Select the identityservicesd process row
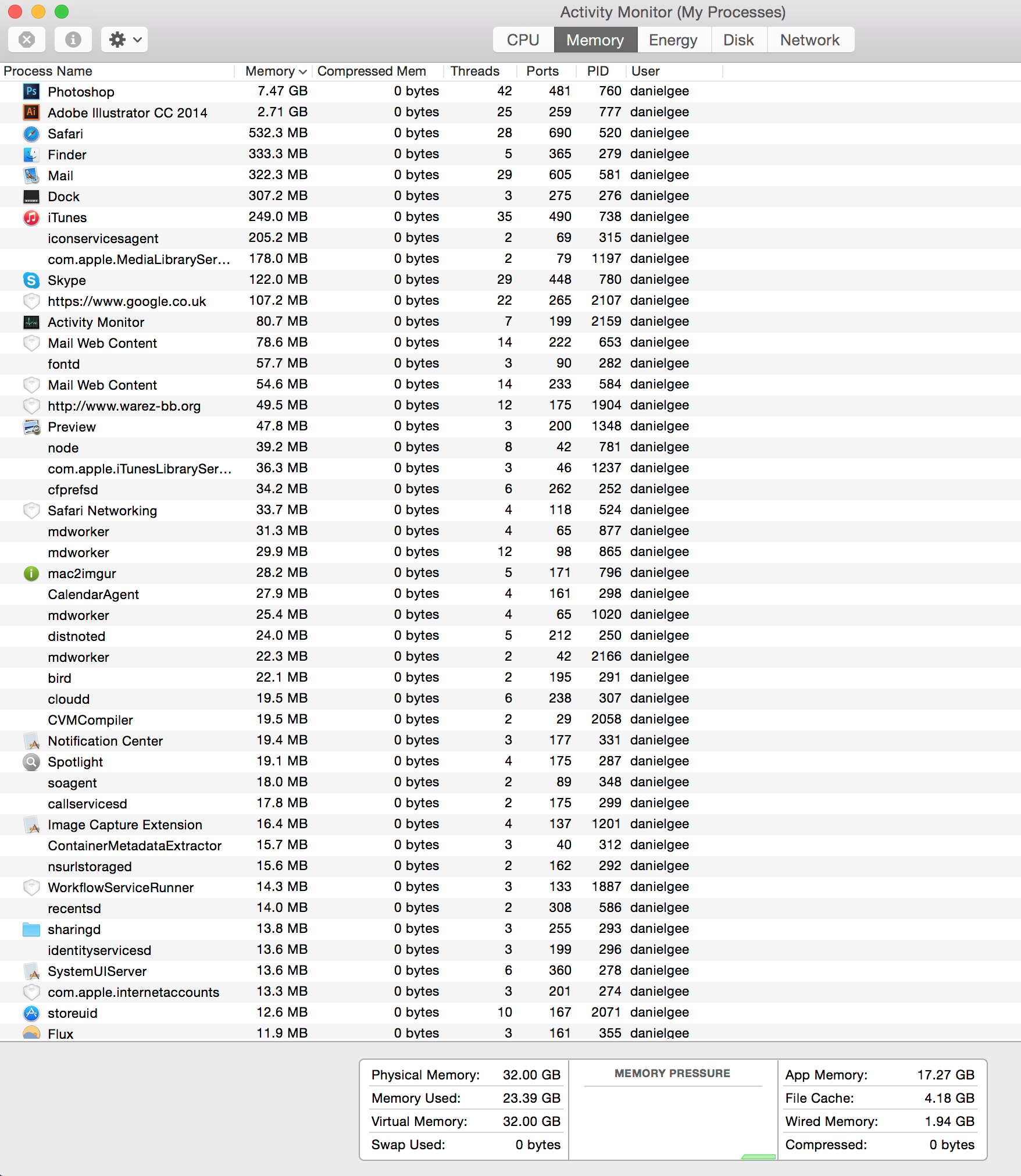Screen dimensions: 1021x1176 pos(510,950)
